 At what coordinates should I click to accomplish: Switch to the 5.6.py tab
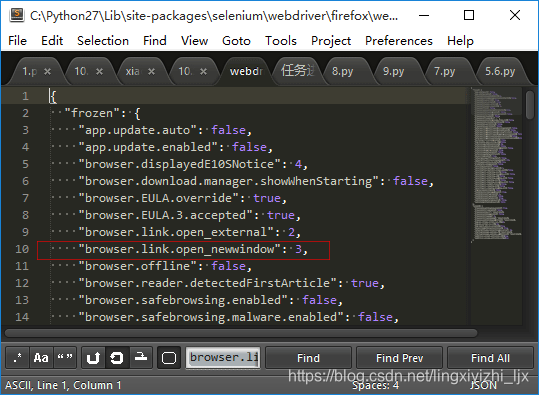click(500, 71)
